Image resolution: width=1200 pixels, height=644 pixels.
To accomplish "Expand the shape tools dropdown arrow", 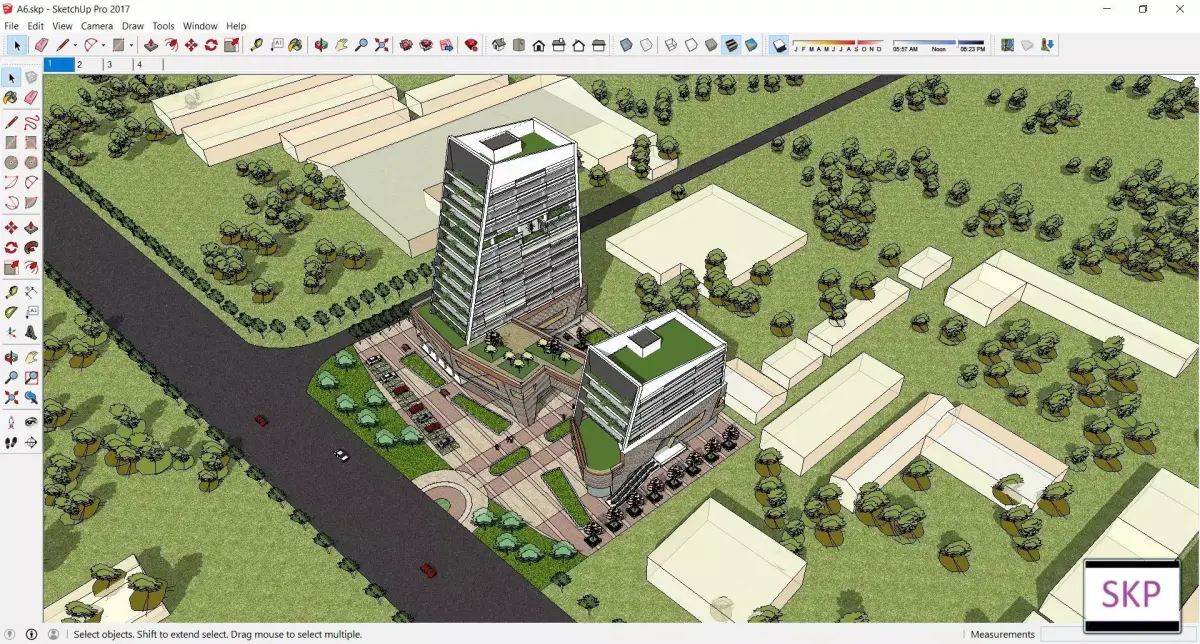I will click(x=131, y=45).
